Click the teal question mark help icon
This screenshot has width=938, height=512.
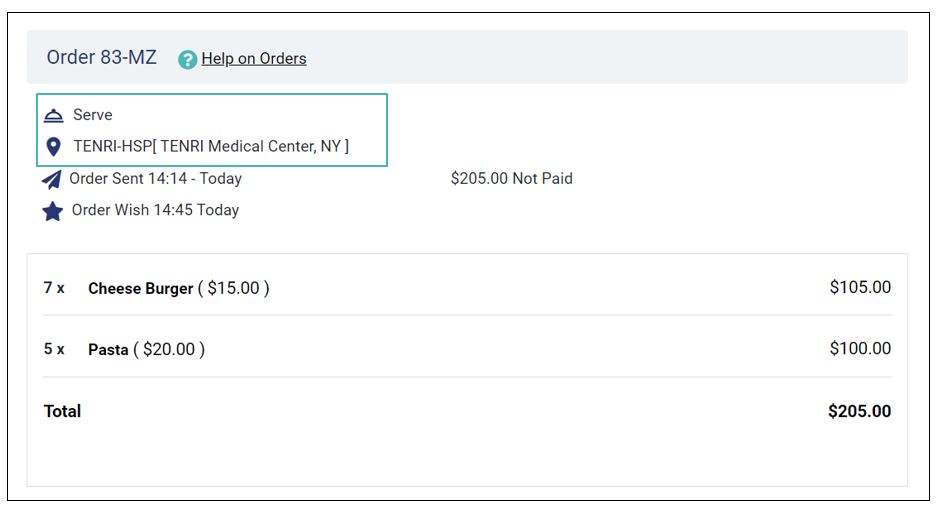(x=187, y=59)
